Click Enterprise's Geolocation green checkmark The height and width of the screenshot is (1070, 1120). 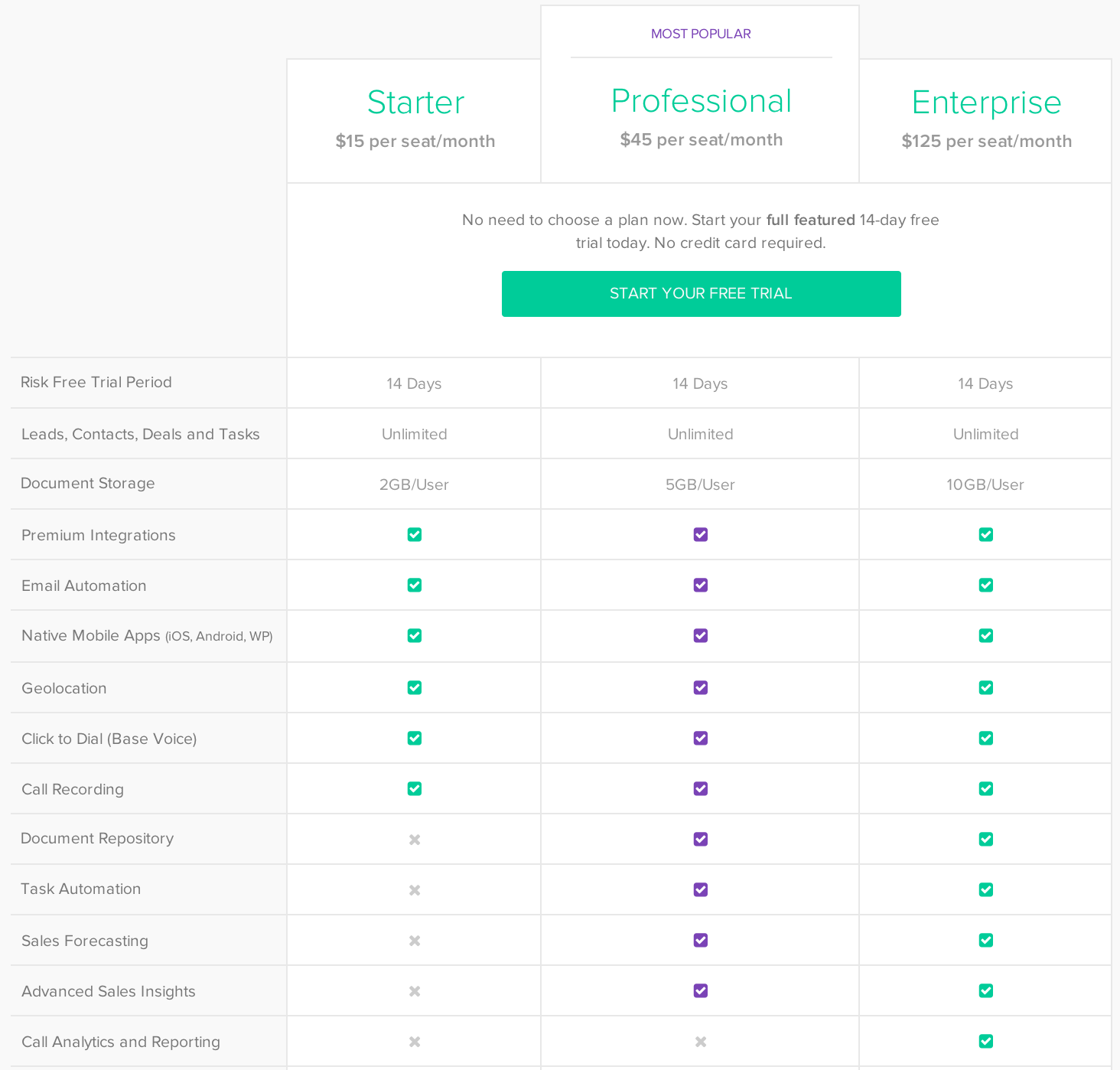click(986, 687)
